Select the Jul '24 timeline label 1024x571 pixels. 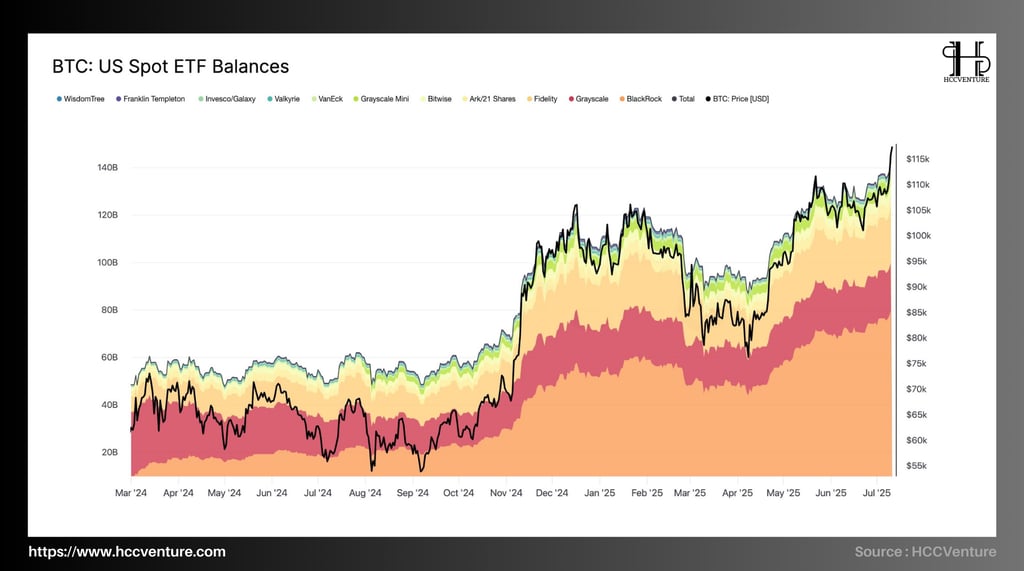(317, 493)
